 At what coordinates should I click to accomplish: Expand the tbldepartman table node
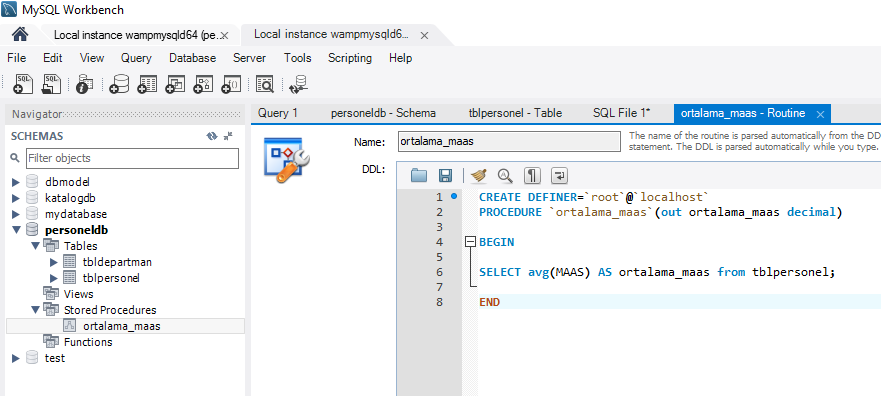54,262
